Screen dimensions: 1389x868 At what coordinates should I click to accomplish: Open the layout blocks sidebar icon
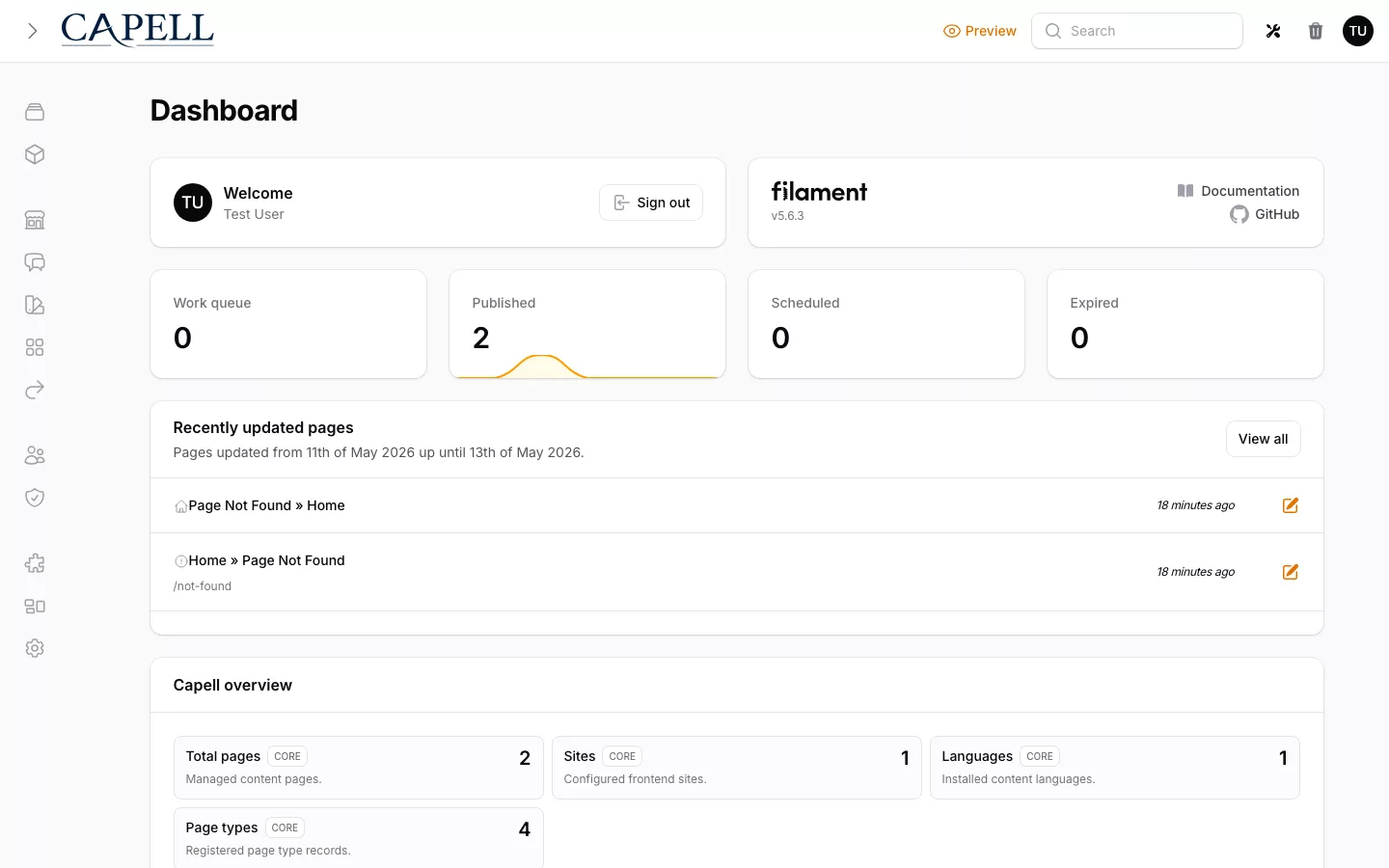35,606
